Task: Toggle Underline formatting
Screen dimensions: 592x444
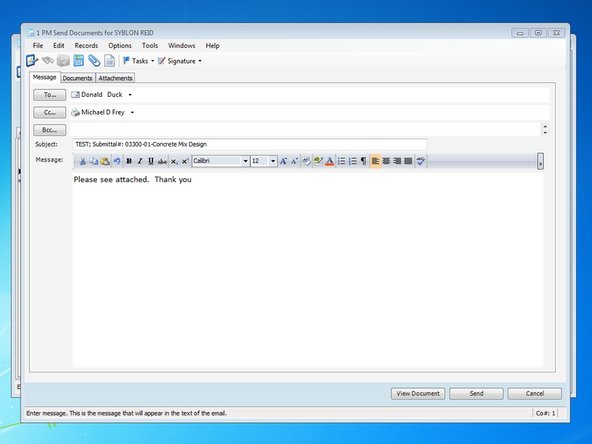Action: coord(151,161)
